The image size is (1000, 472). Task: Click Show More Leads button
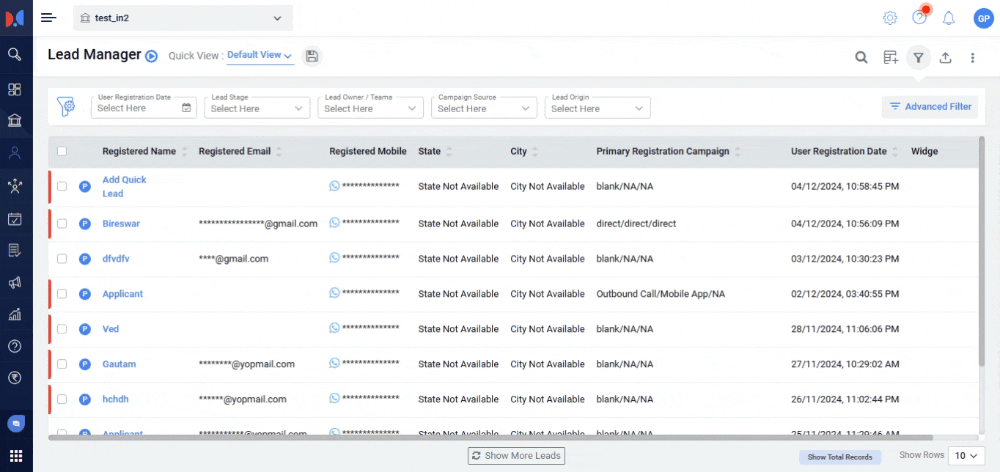pos(517,455)
